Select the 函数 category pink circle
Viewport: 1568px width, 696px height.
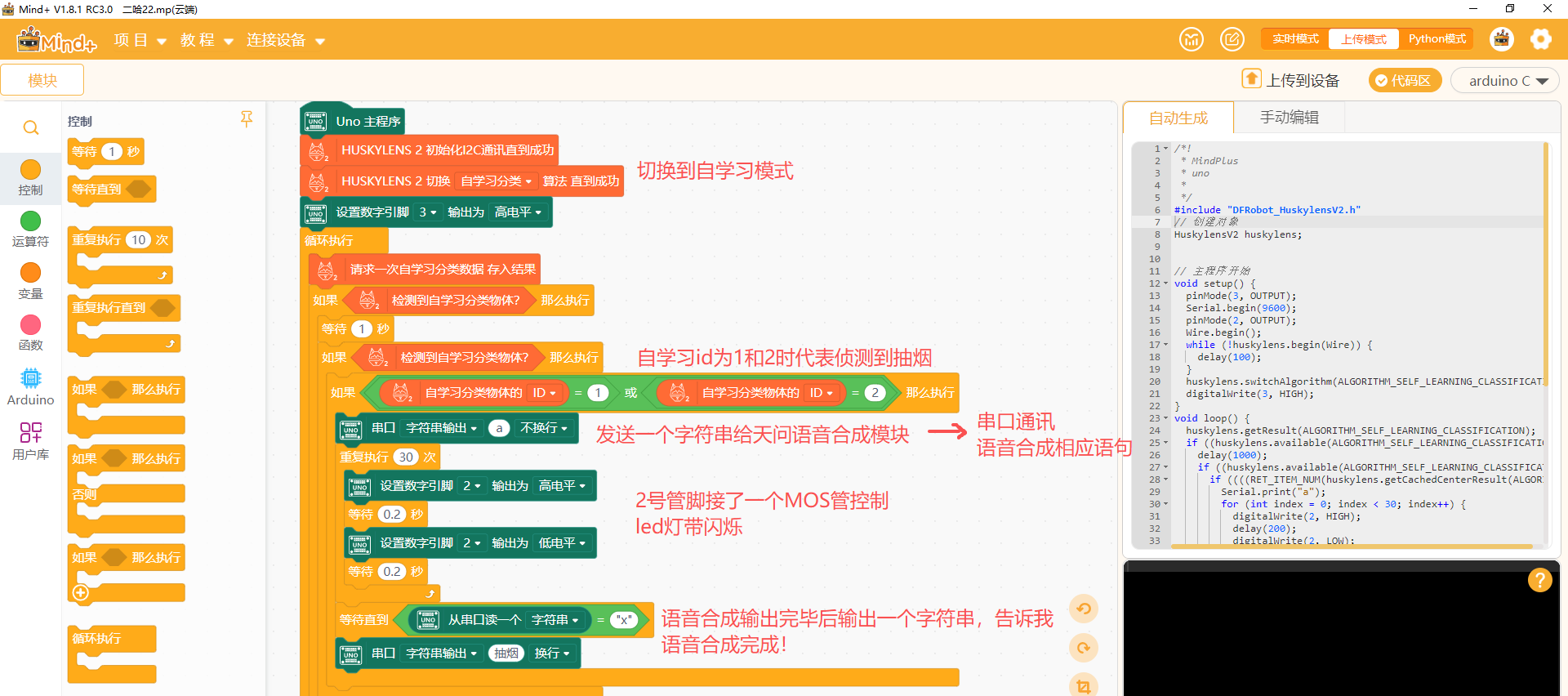(x=30, y=324)
